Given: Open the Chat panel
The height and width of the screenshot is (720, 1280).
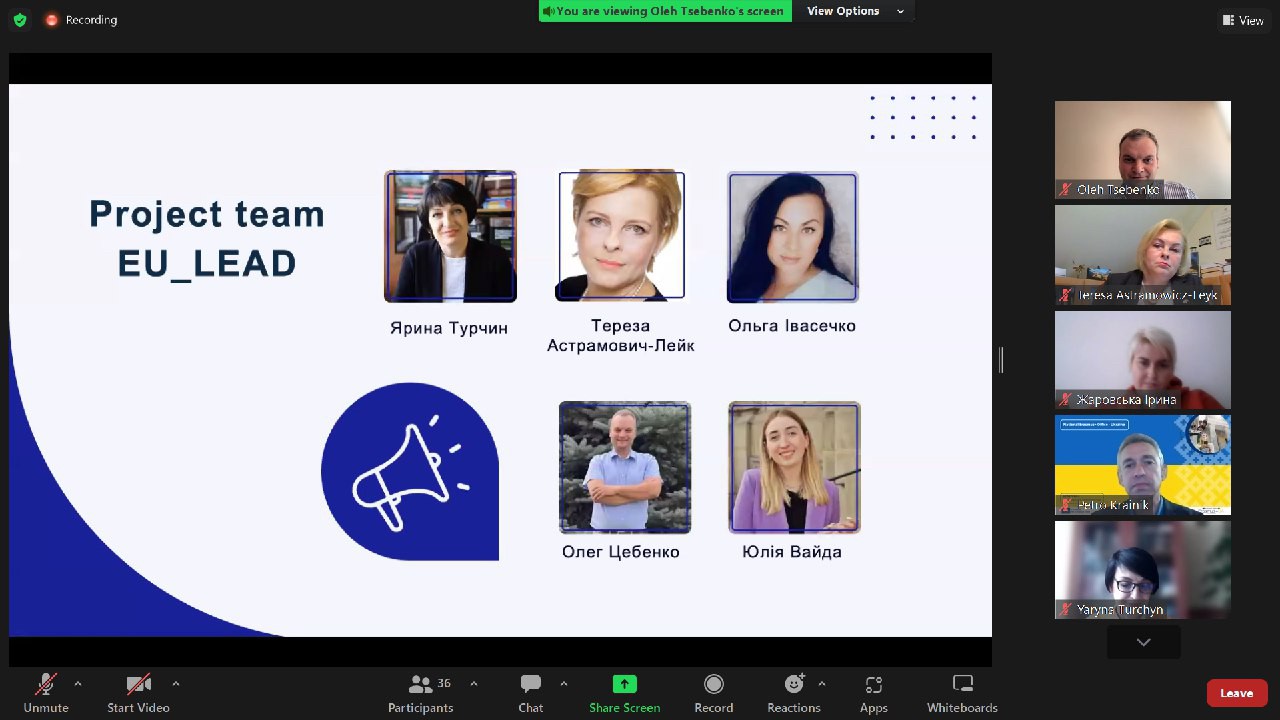Looking at the screenshot, I should 530,693.
